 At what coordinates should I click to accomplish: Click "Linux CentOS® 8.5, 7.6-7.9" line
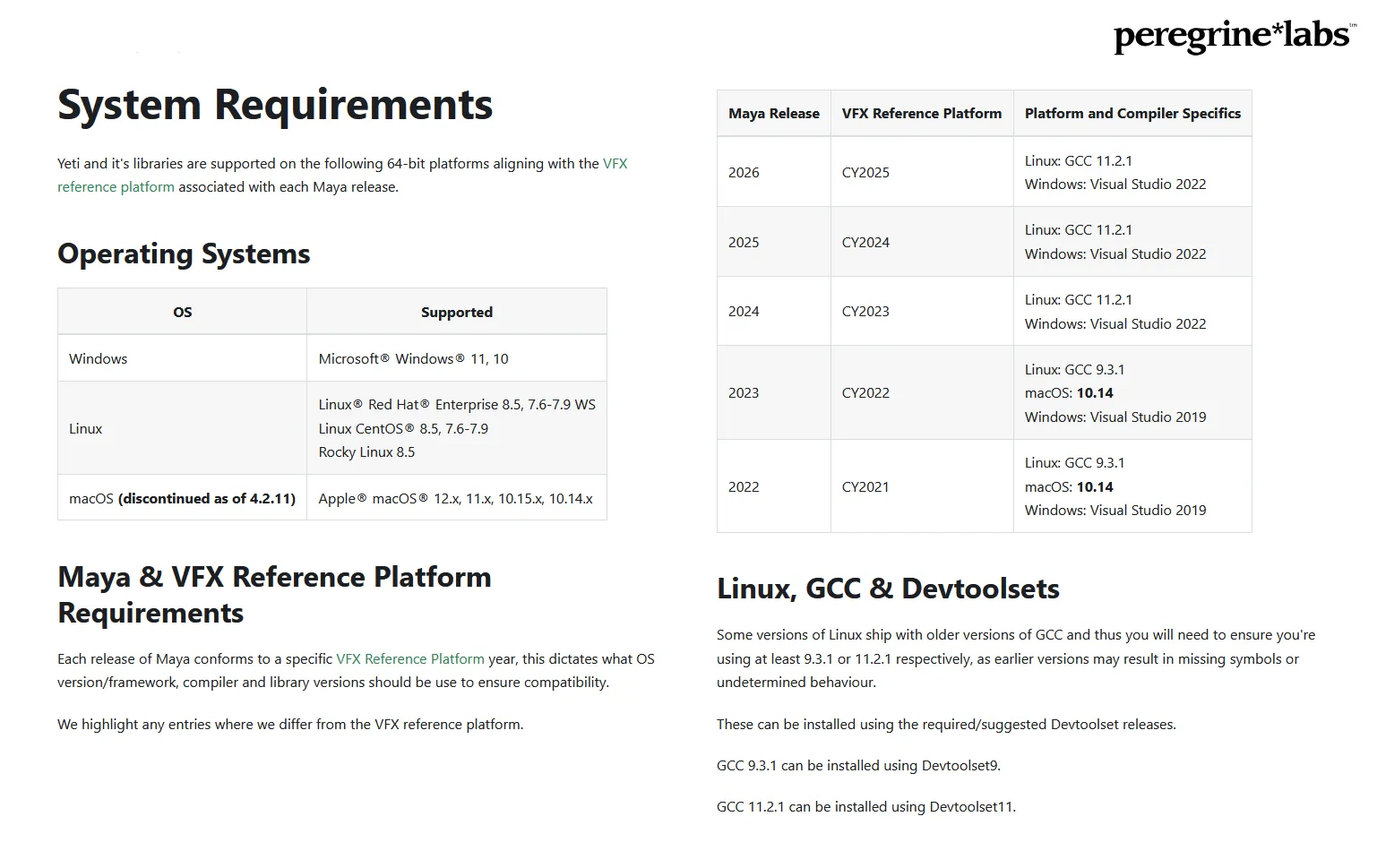pos(403,428)
